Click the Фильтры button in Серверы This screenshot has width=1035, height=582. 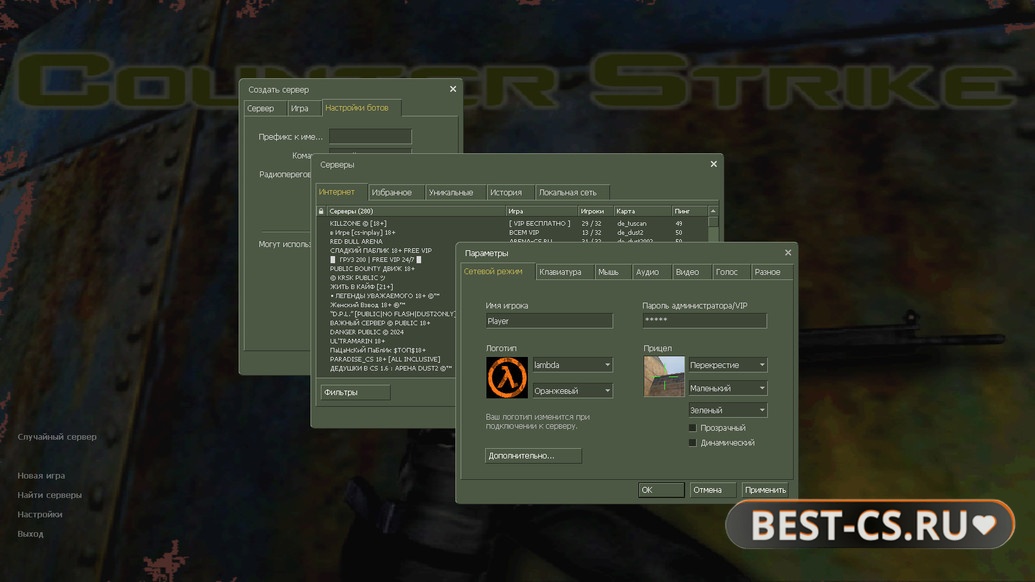355,392
